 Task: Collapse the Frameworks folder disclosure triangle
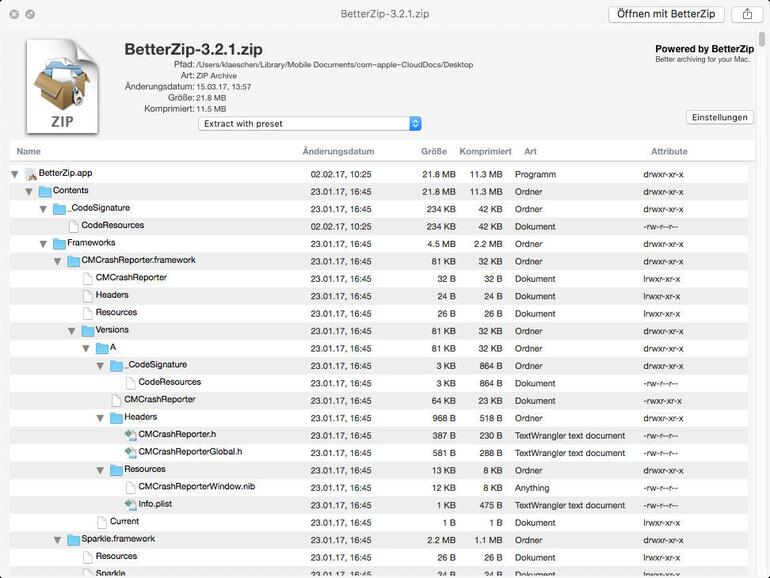pyautogui.click(x=29, y=244)
